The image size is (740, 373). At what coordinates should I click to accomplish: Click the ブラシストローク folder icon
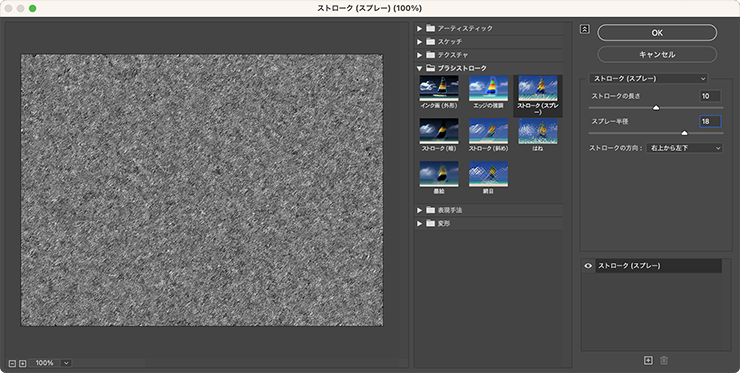click(430, 68)
